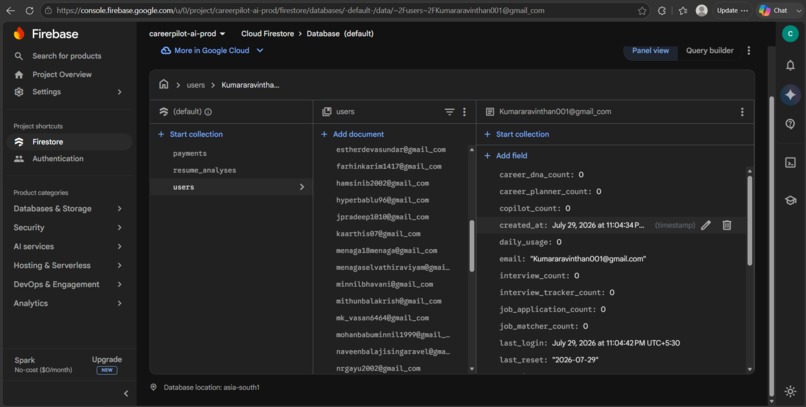
Task: Switch to Panel view tab
Action: [x=650, y=50]
